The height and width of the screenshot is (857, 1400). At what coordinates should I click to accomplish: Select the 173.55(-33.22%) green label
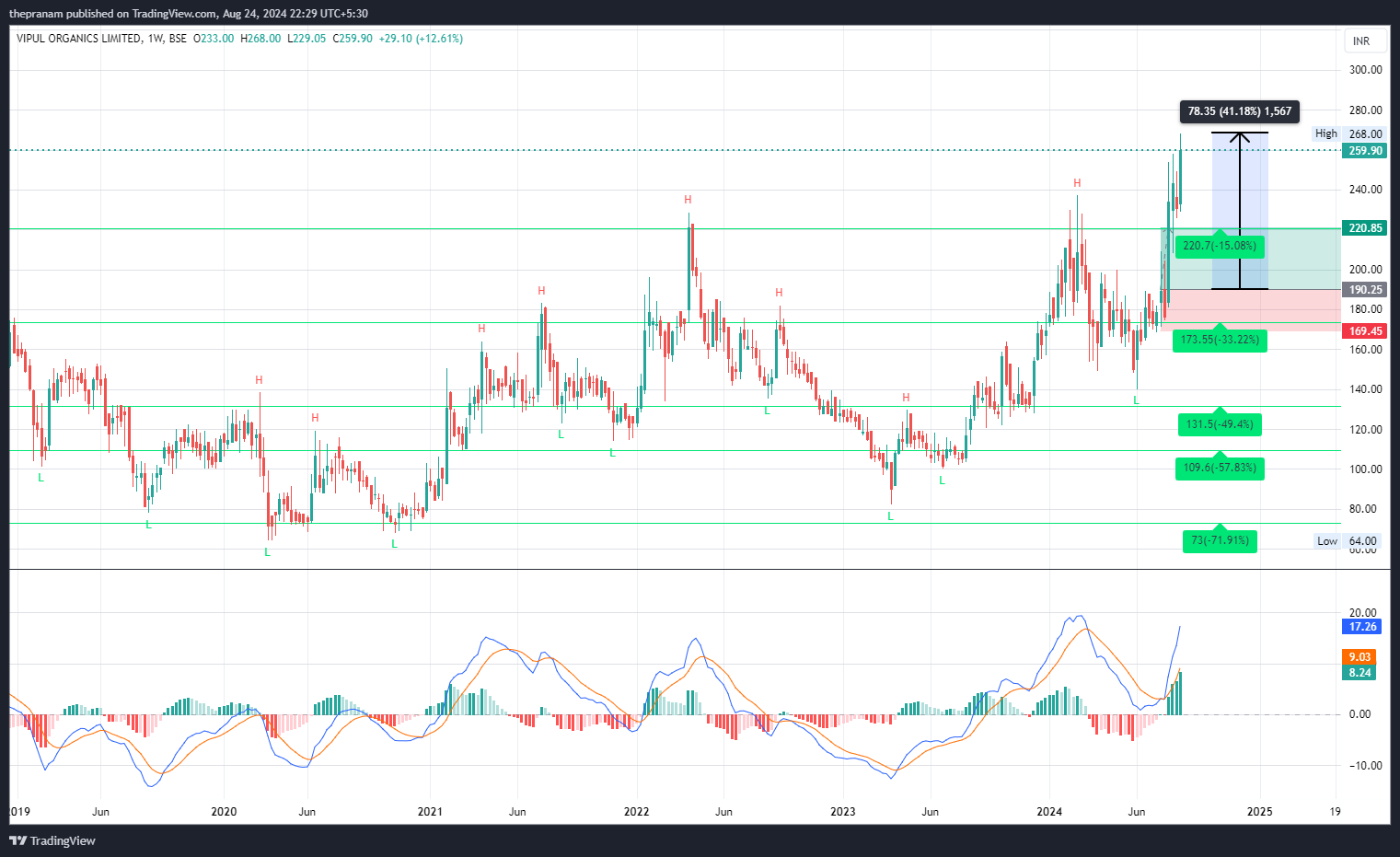1220,341
